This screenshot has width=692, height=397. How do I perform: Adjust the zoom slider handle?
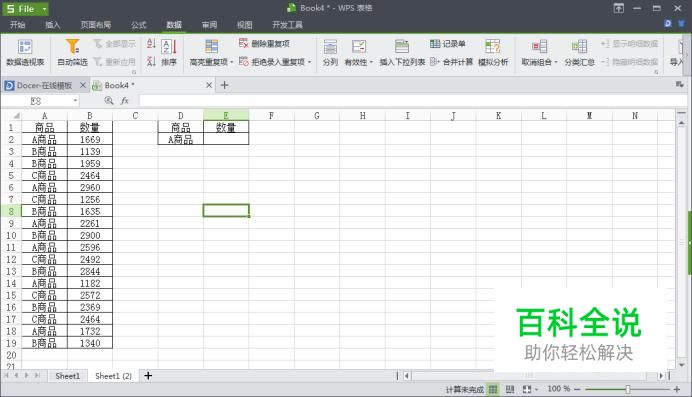click(x=628, y=389)
